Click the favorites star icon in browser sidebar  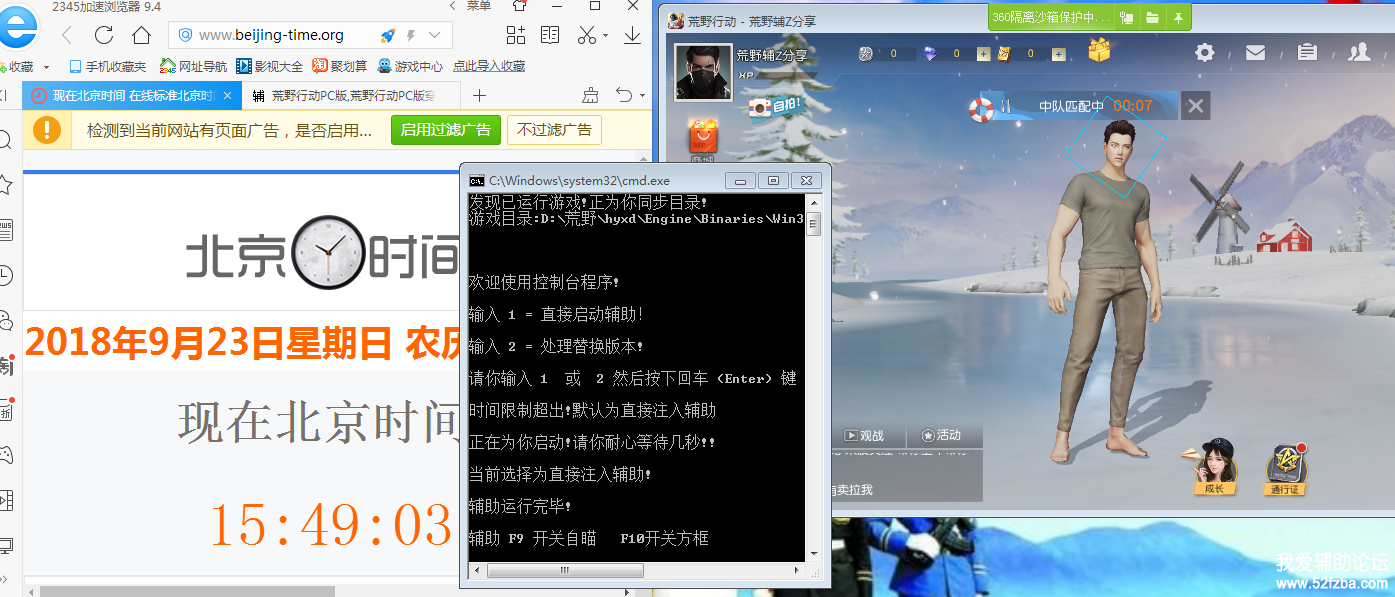[x=5, y=185]
